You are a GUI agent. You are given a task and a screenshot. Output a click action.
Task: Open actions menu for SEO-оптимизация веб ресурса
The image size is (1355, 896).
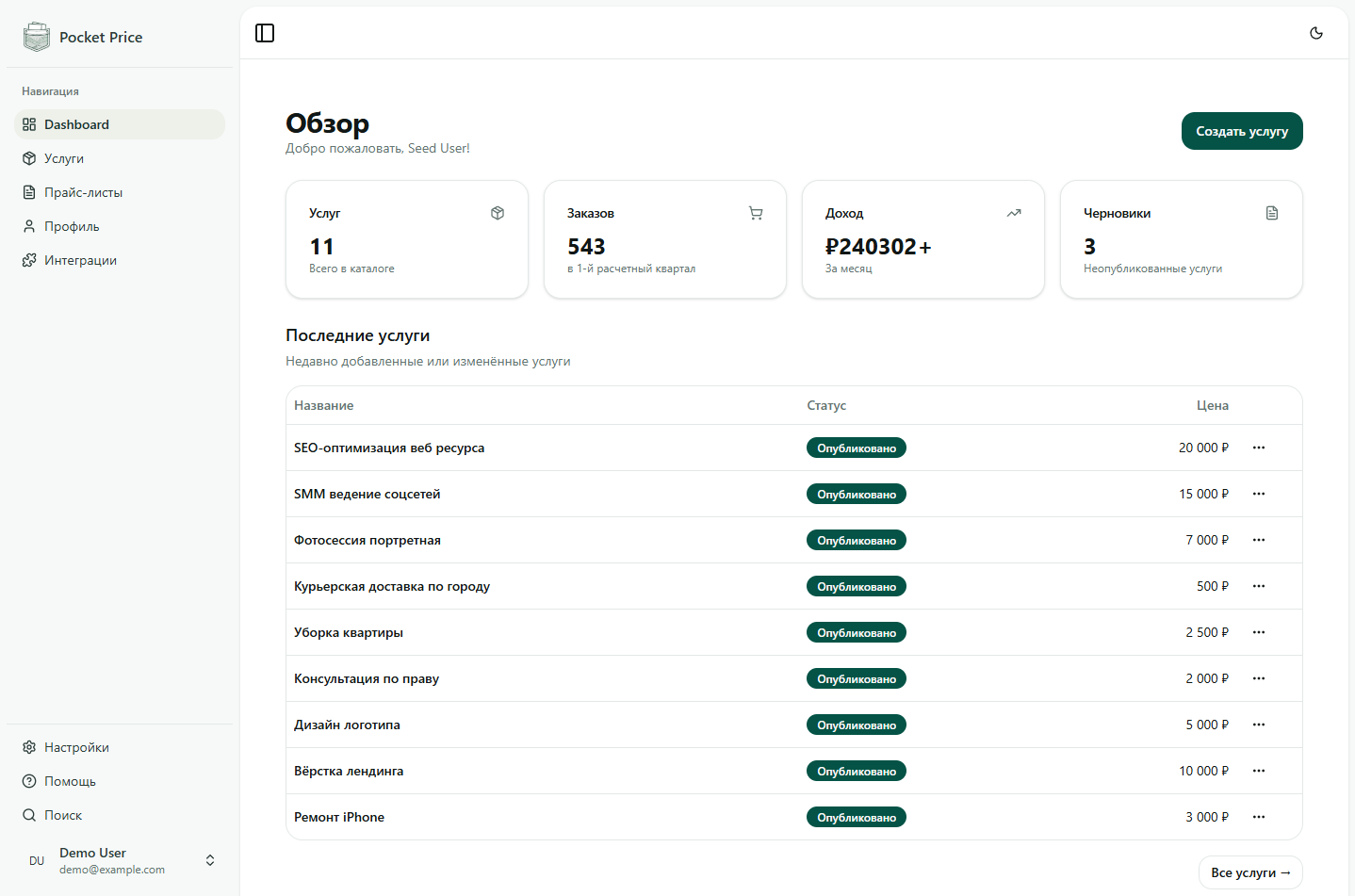[1259, 448]
